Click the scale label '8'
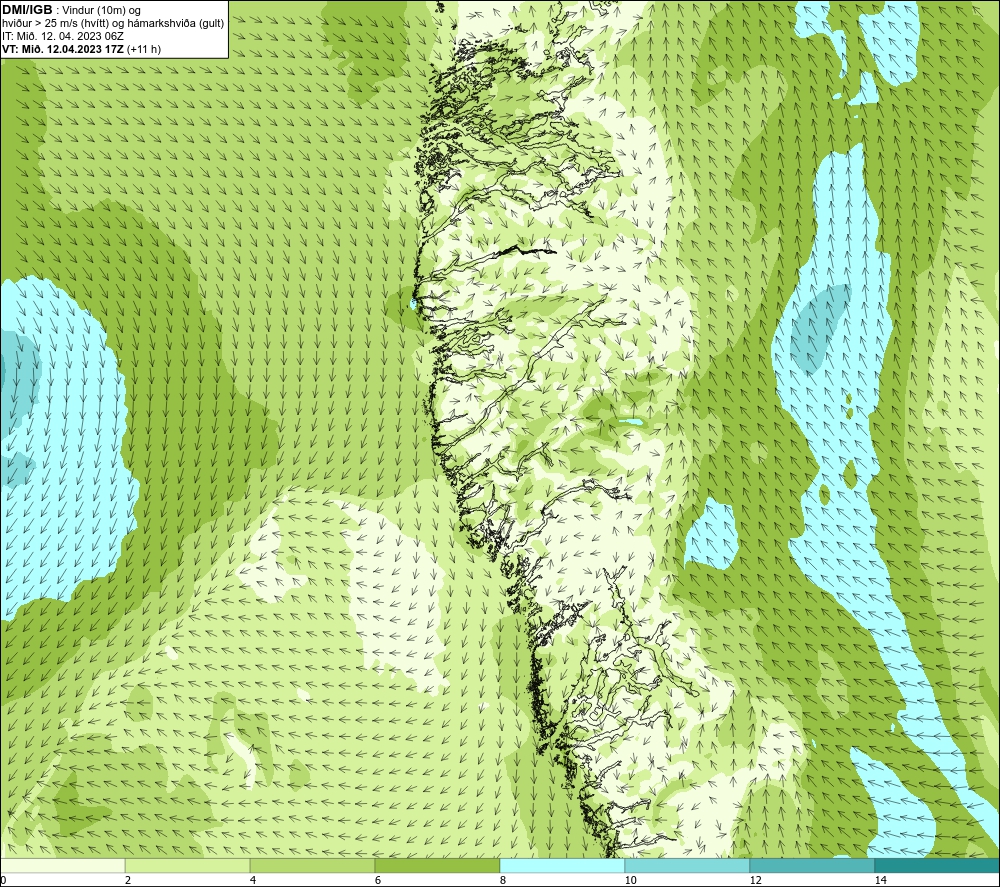Image resolution: width=1000 pixels, height=887 pixels. click(x=503, y=880)
